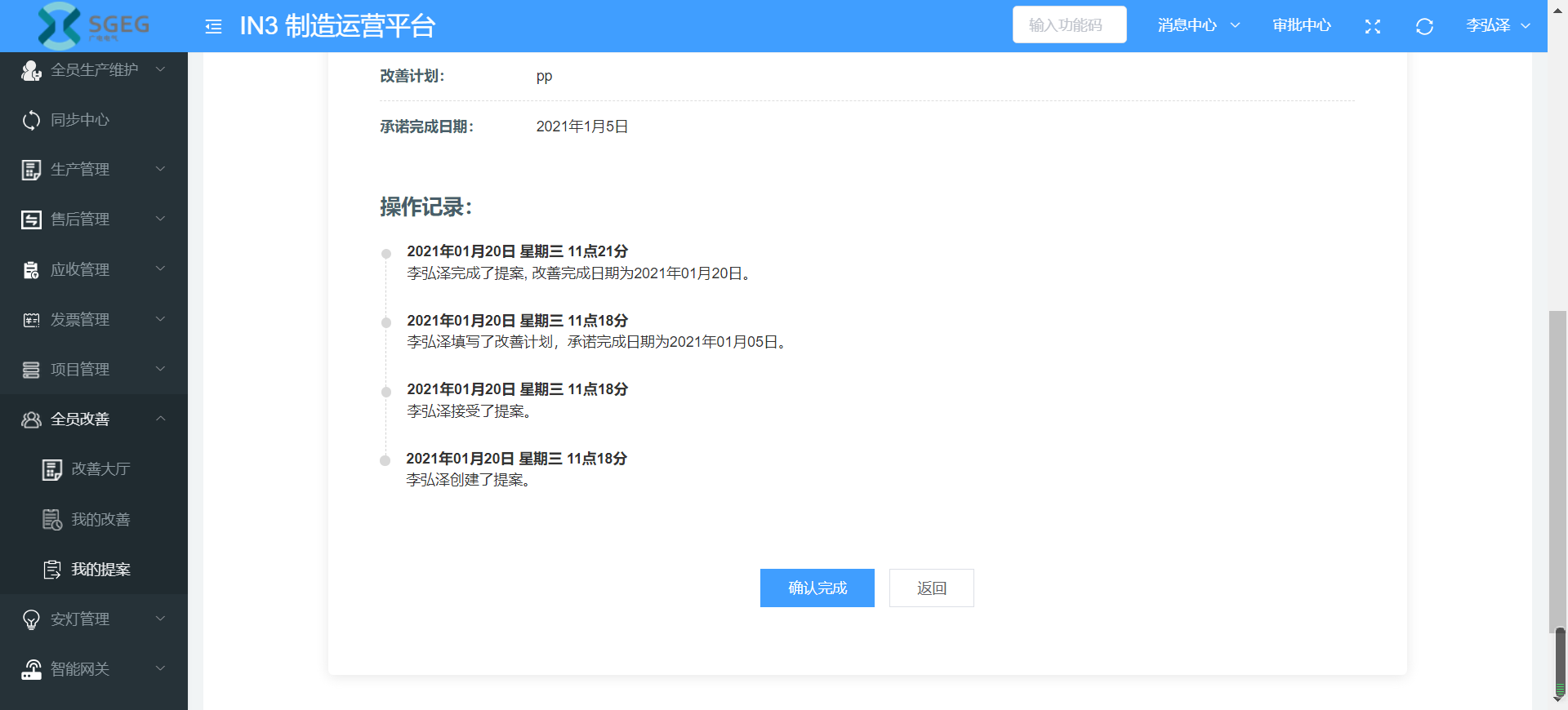This screenshot has width=1568, height=710.
Task: Collapse the 全员改善 menu chevron
Action: (160, 419)
